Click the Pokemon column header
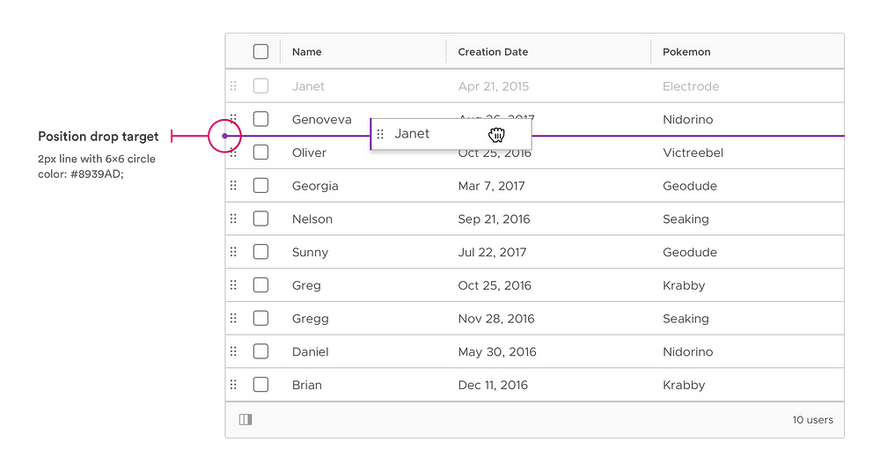This screenshot has width=880, height=473. (x=686, y=52)
